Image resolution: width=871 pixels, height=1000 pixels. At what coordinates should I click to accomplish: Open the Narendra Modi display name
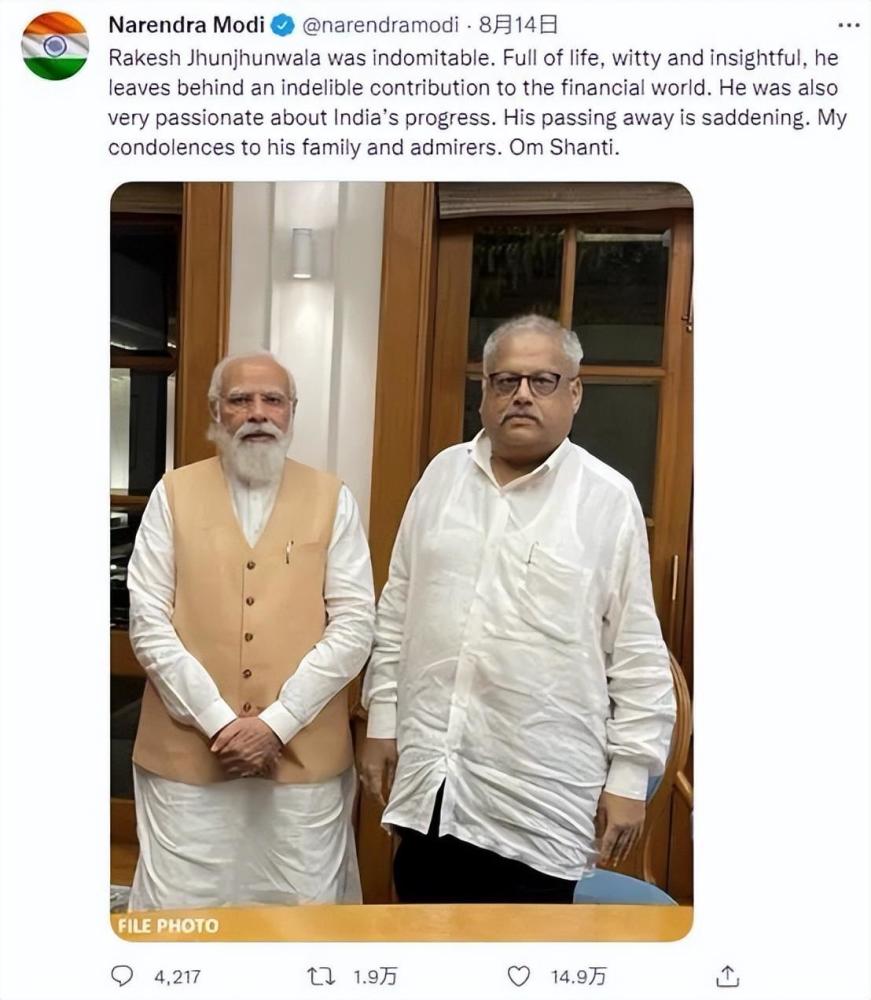[186, 25]
